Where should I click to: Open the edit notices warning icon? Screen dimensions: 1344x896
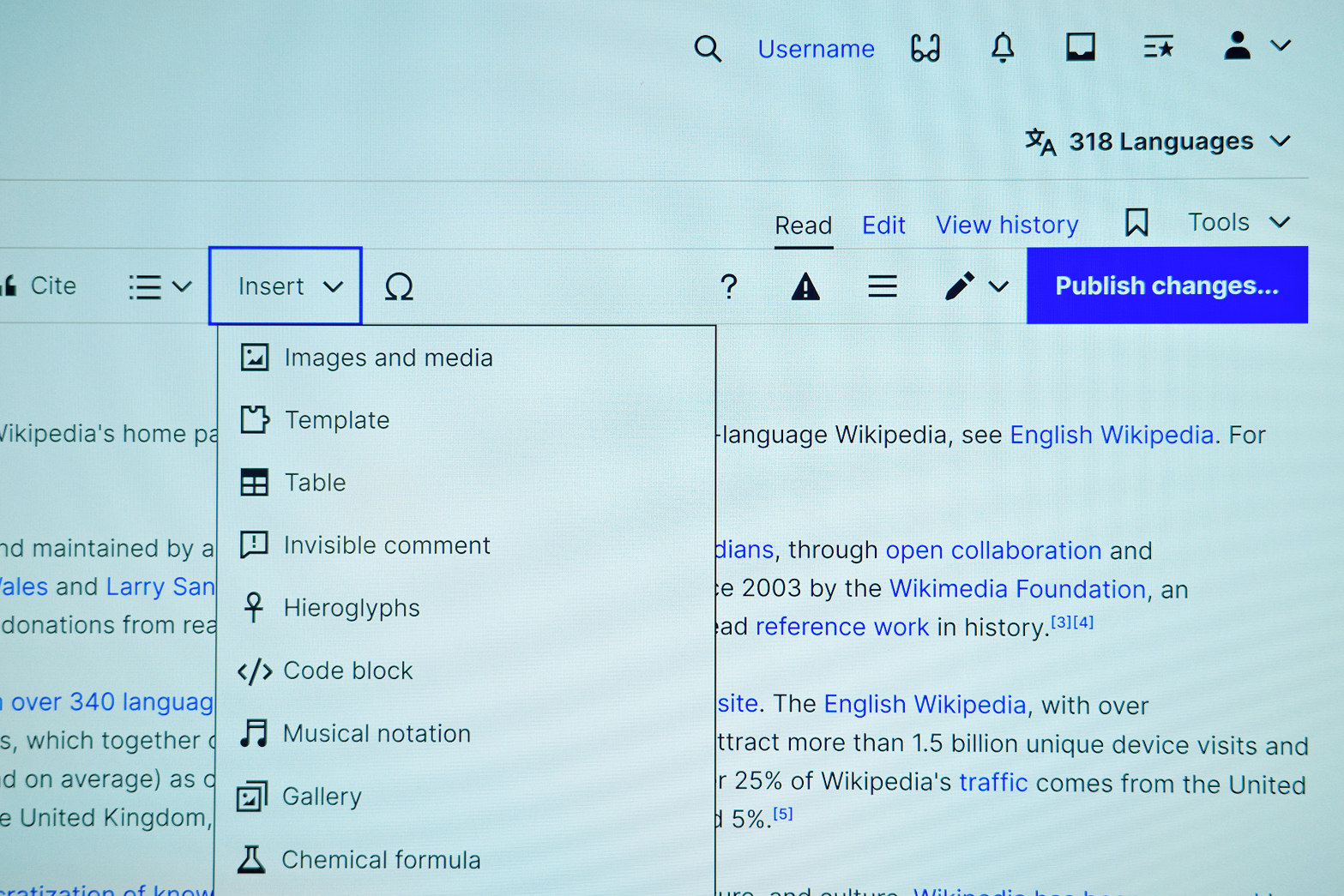(x=805, y=286)
